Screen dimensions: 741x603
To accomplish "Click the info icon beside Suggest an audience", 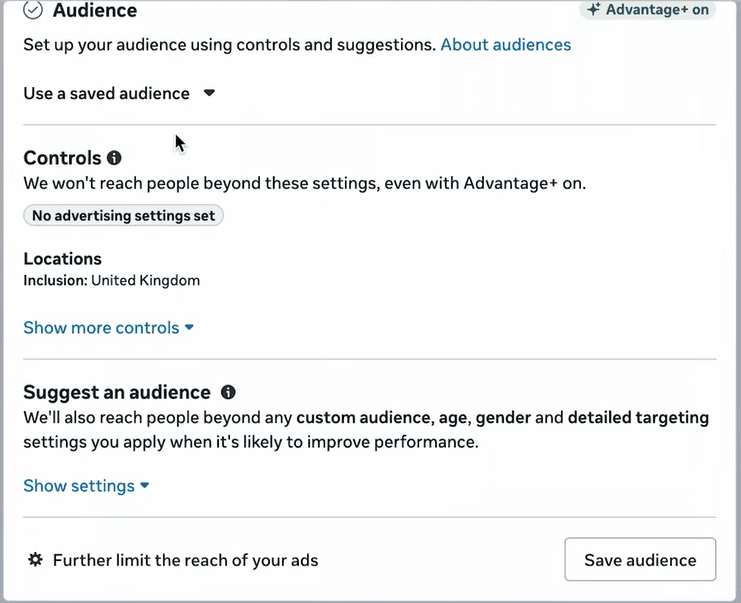I will [x=228, y=392].
